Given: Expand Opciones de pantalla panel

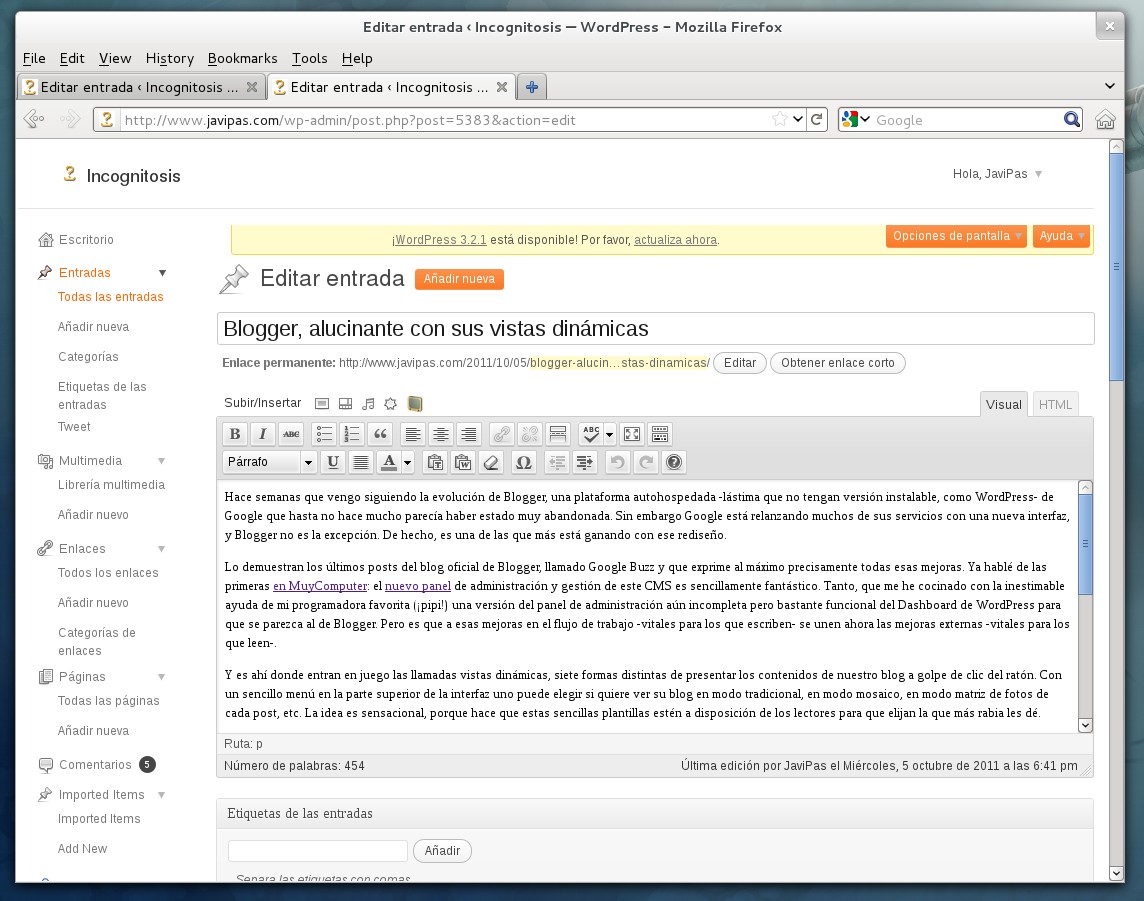Looking at the screenshot, I should pos(956,236).
